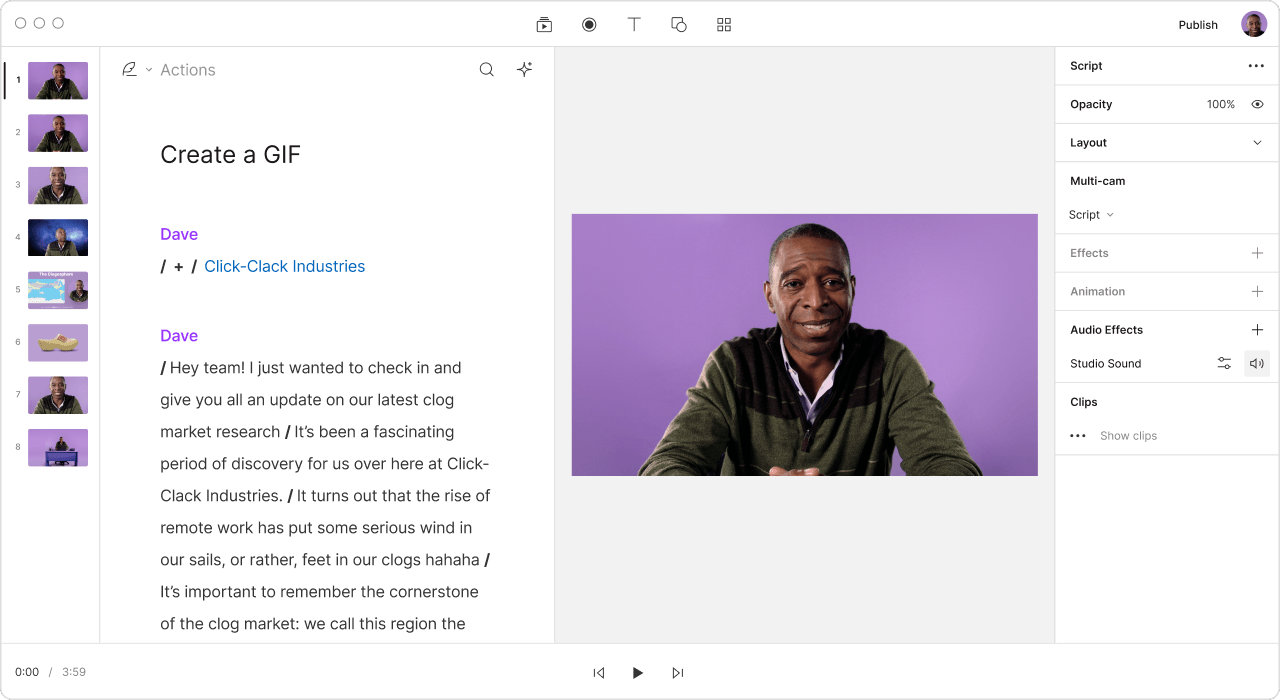Click the Publish button
Image resolution: width=1280 pixels, height=700 pixels.
1197,24
